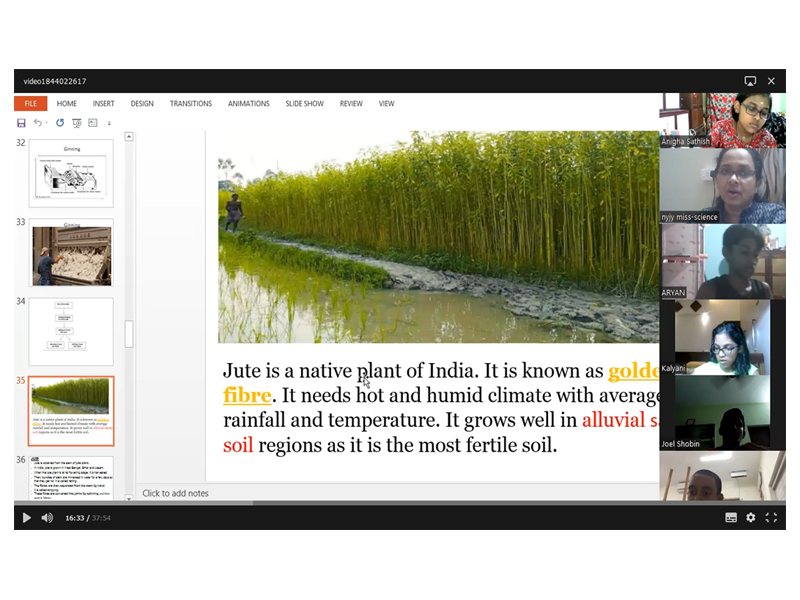The image size is (800, 600).
Task: Click the Redo icon
Action: pyautogui.click(x=60, y=123)
